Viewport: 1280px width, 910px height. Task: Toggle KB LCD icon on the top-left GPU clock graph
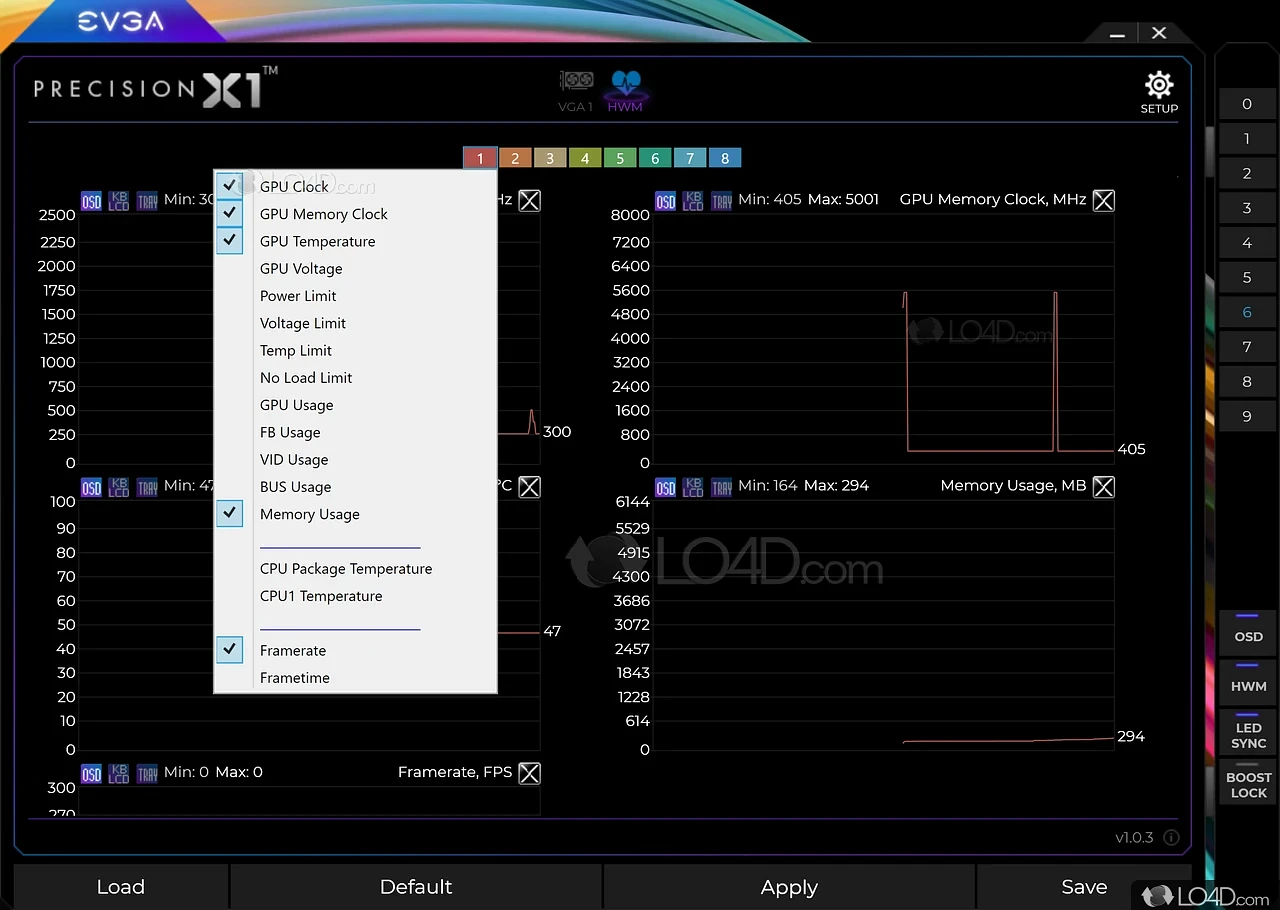pyautogui.click(x=119, y=201)
